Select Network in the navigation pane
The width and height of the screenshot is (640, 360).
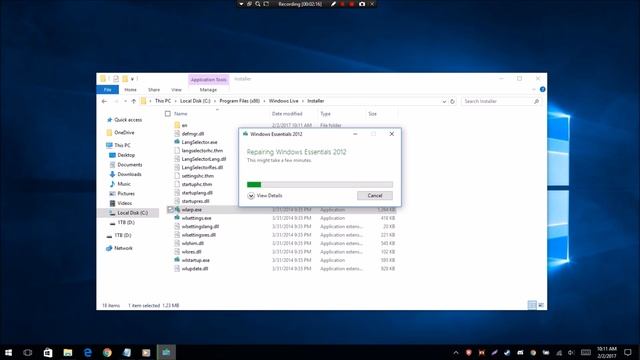tap(123, 248)
